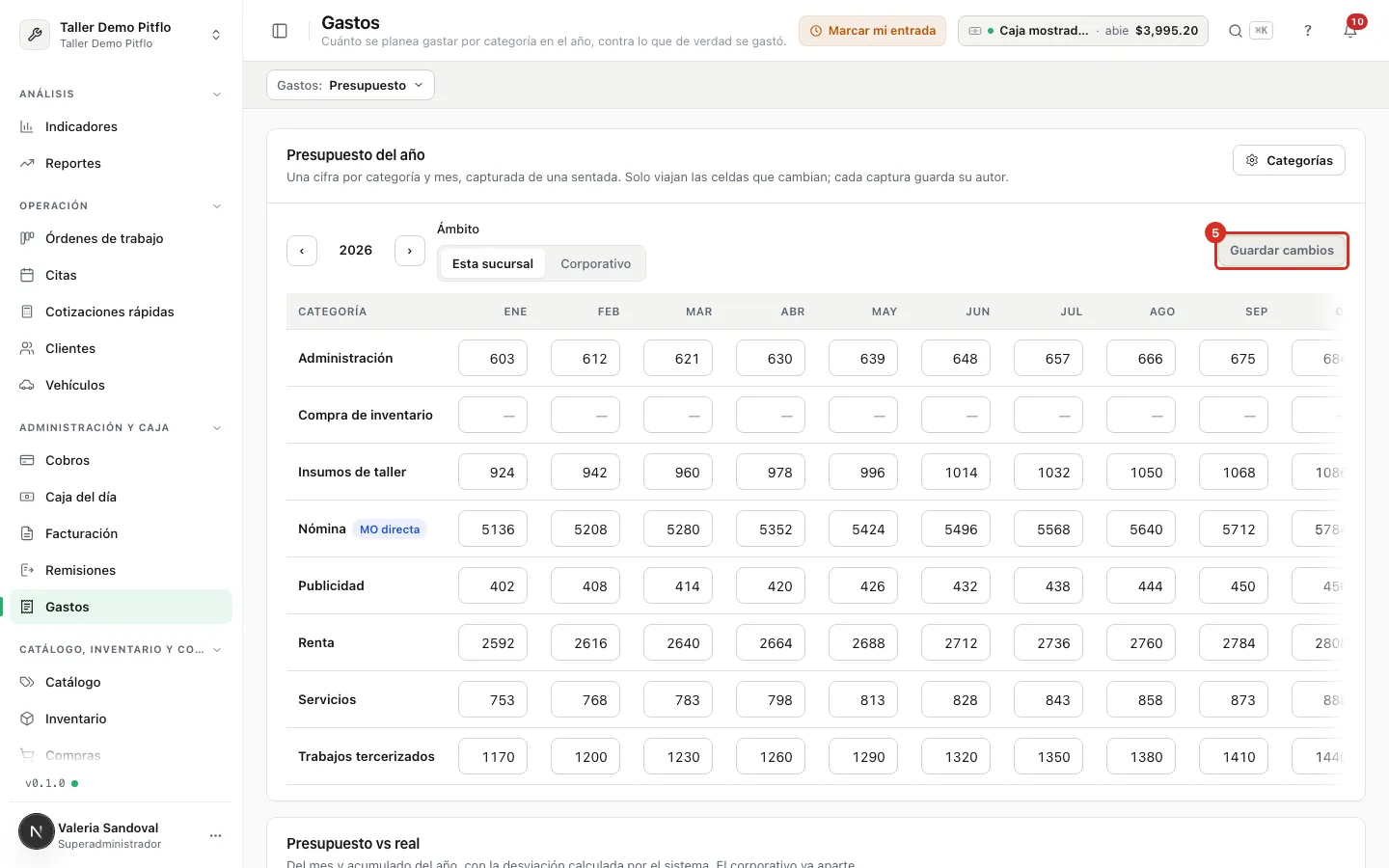Click Marcar mi entrada button
Screen dimensions: 1389x868
(x=872, y=31)
